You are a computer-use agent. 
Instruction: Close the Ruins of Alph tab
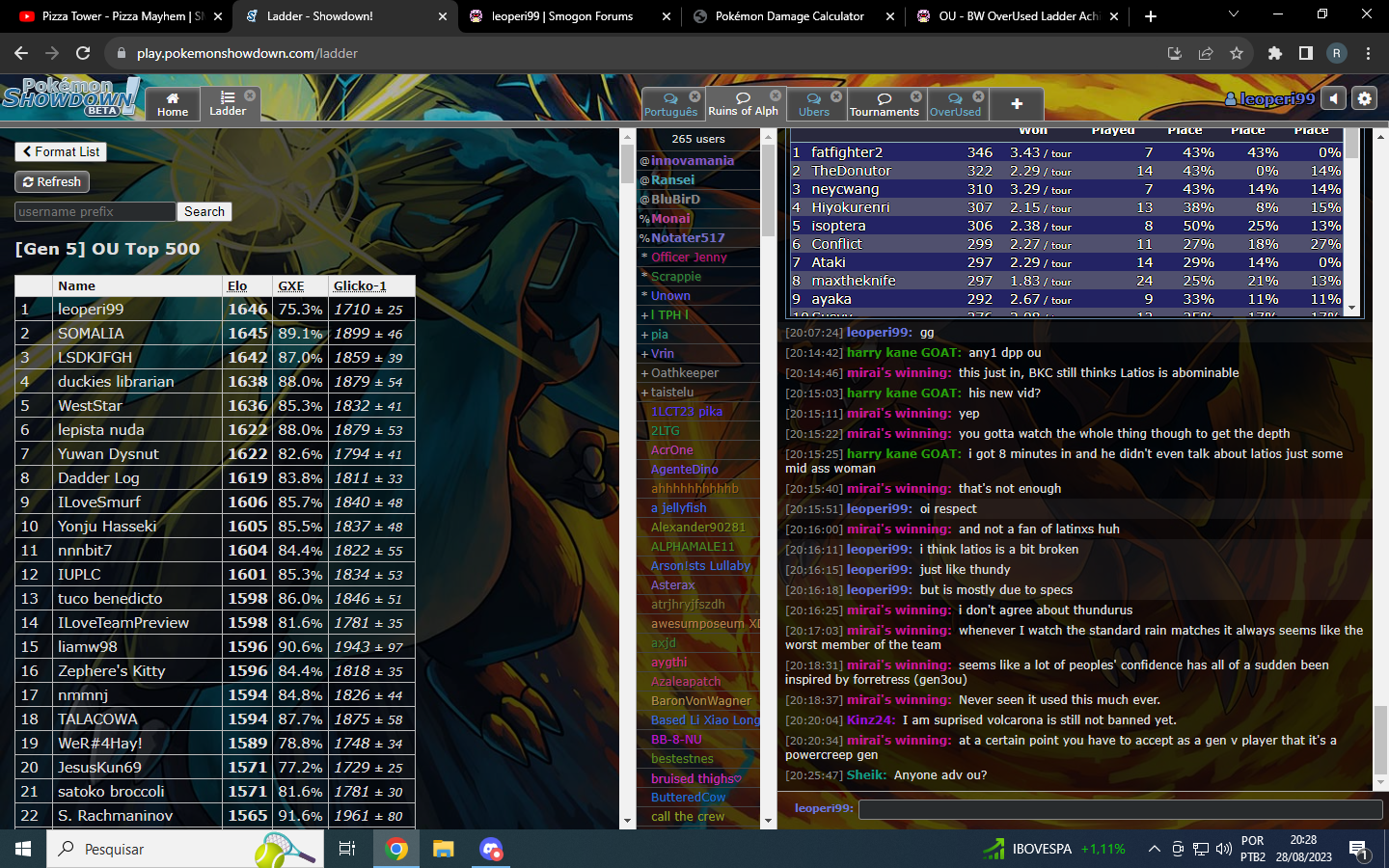[775, 96]
